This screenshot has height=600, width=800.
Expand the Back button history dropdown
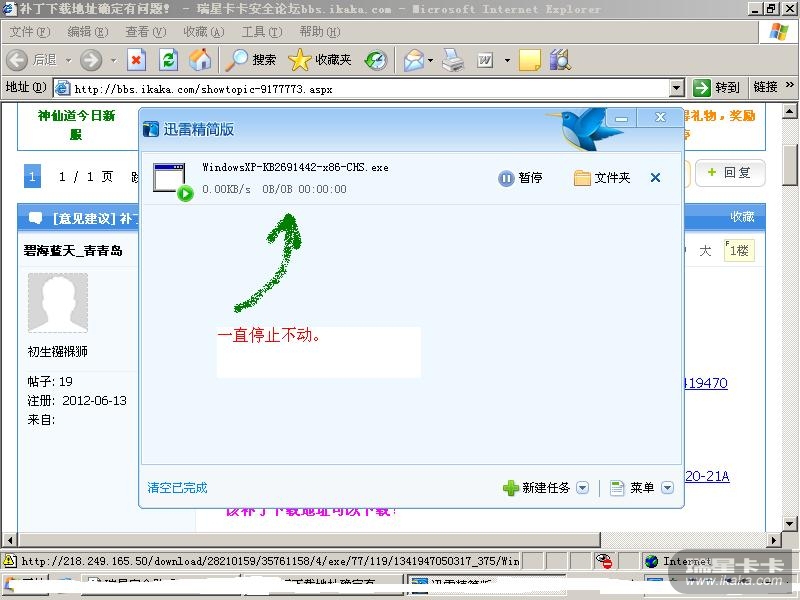click(68, 61)
